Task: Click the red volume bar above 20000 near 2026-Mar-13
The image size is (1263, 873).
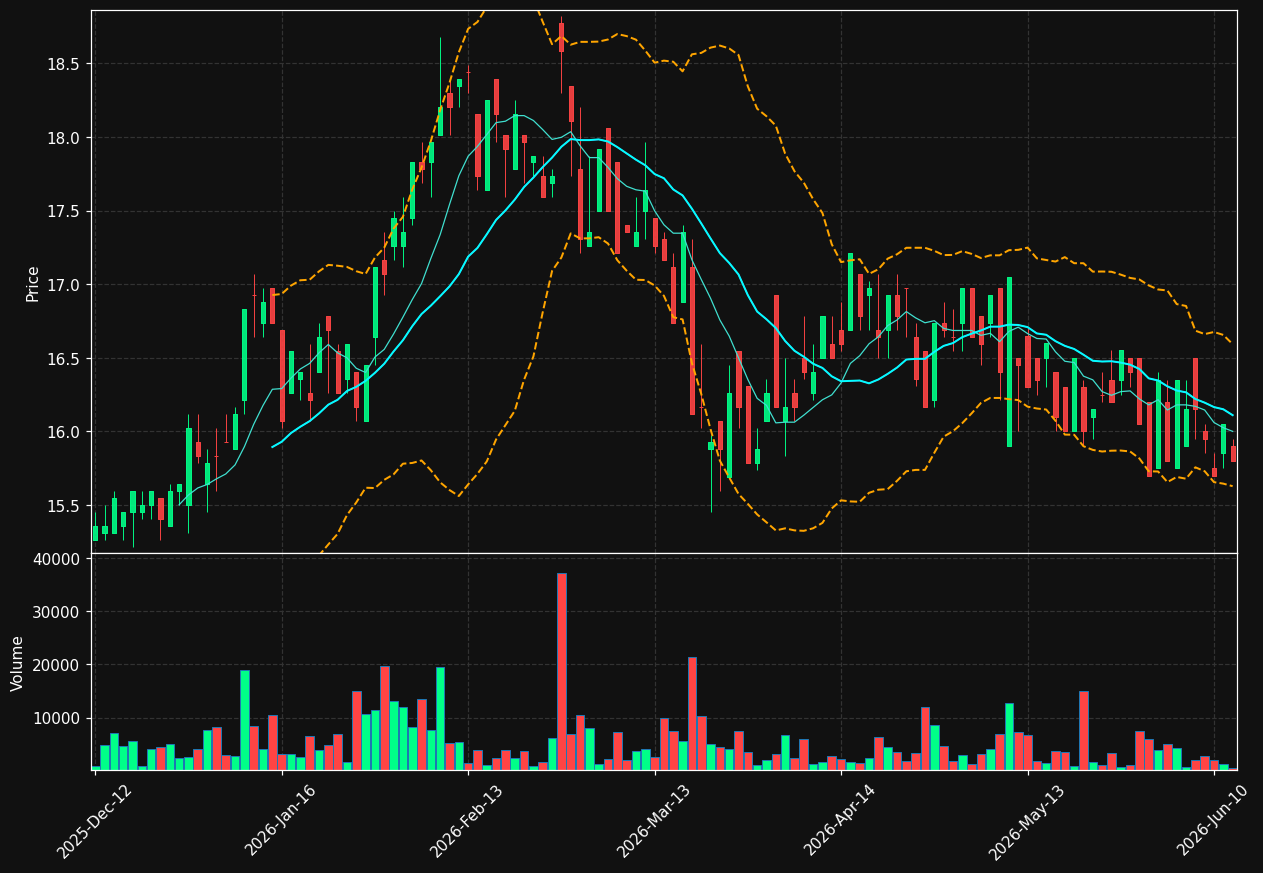Action: [x=692, y=713]
